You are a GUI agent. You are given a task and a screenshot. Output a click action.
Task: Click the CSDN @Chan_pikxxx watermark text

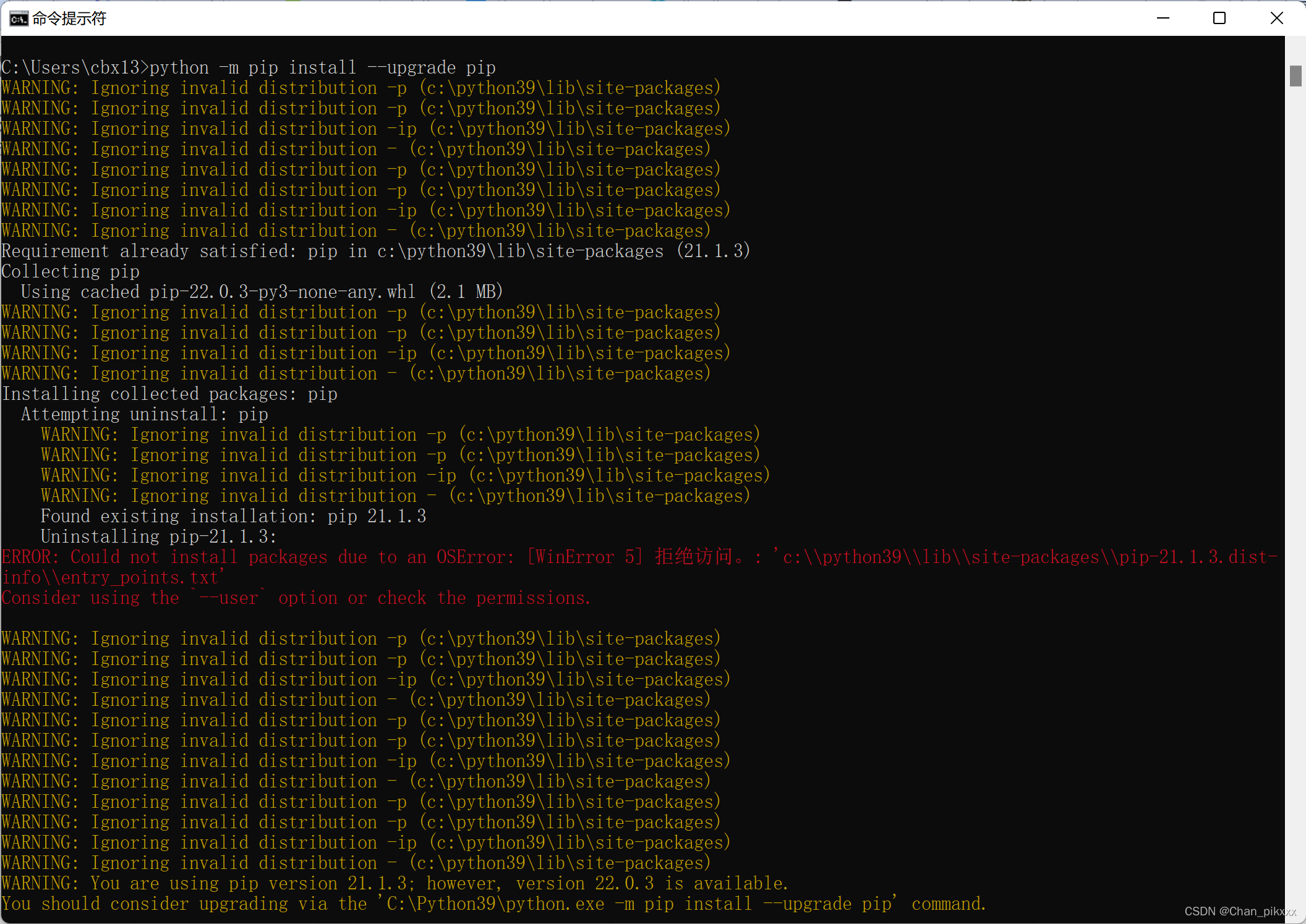coord(1239,911)
